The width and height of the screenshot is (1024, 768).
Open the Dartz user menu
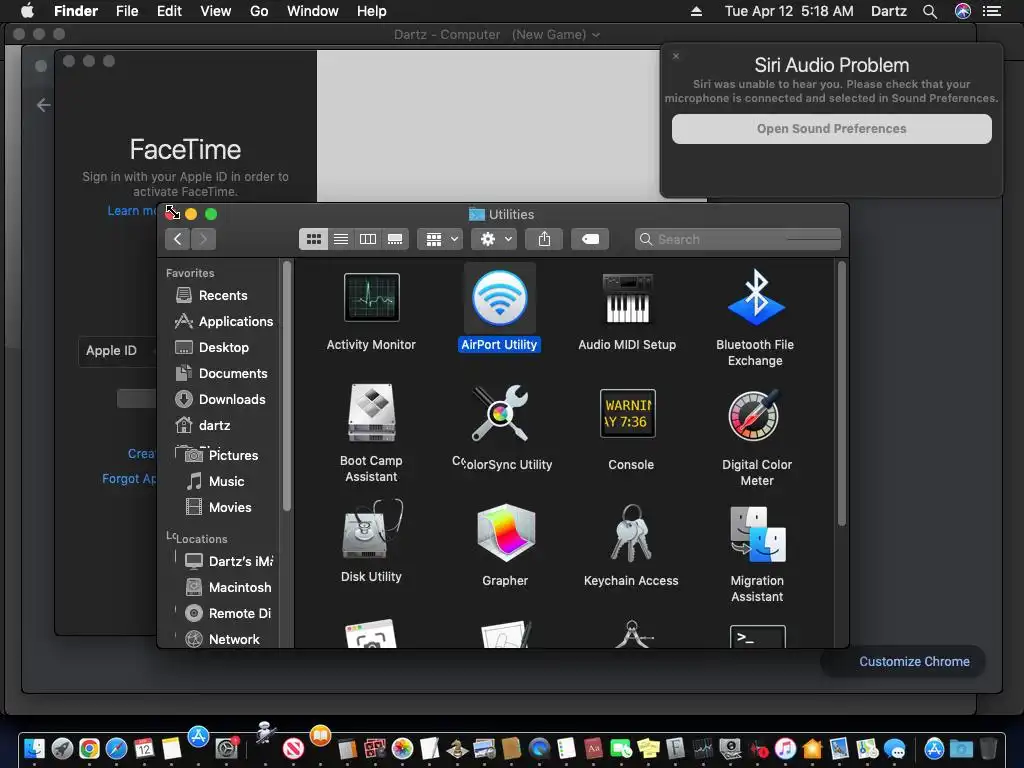pyautogui.click(x=889, y=11)
